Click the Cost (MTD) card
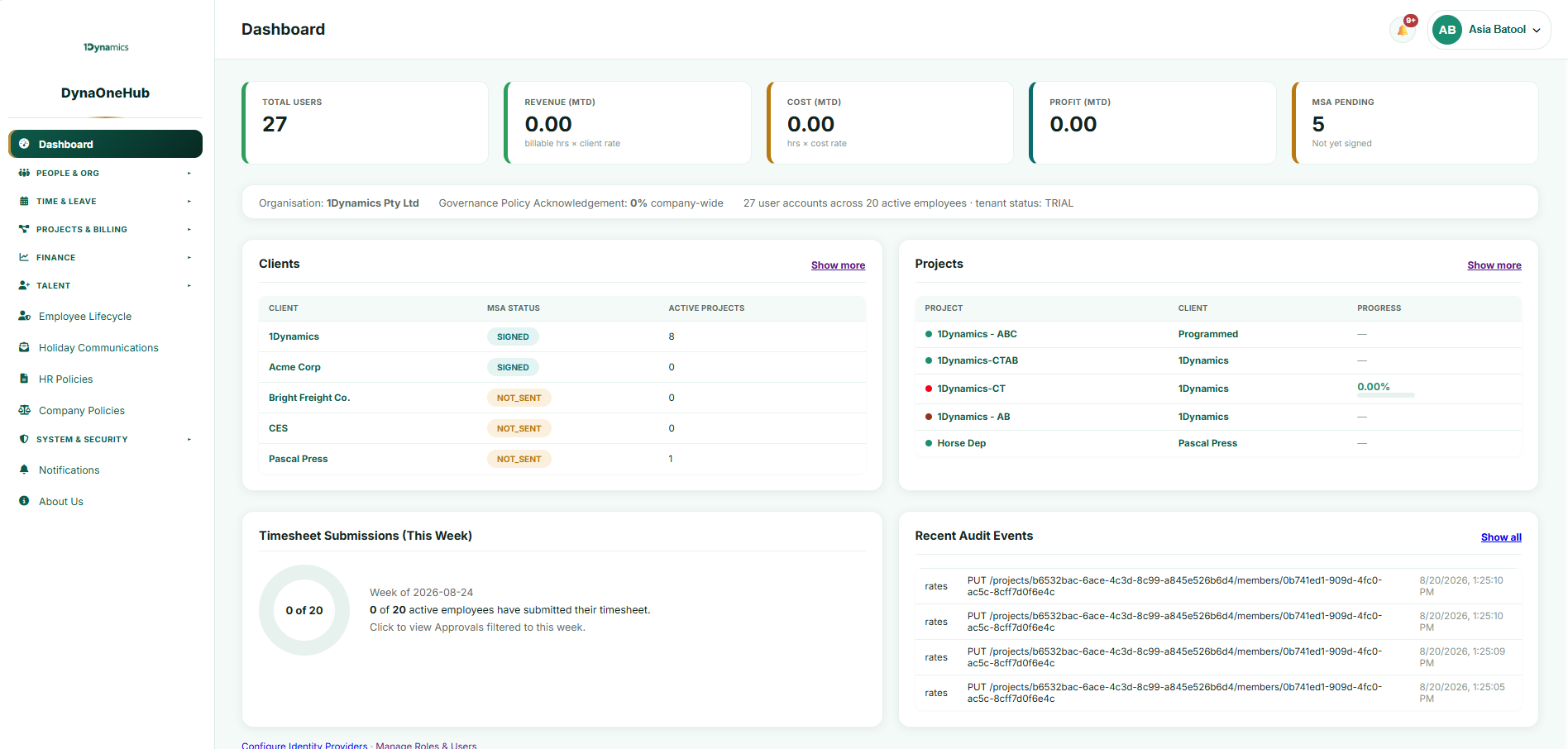1568x749 pixels. pos(890,122)
